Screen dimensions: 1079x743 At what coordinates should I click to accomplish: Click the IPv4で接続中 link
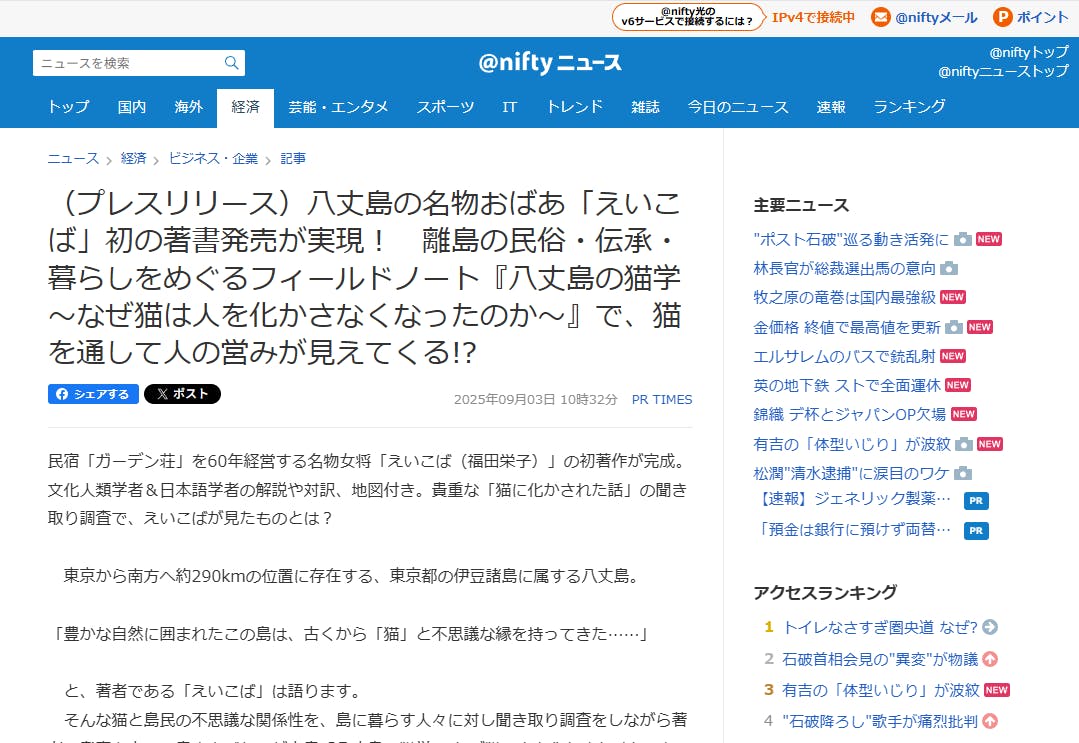813,17
